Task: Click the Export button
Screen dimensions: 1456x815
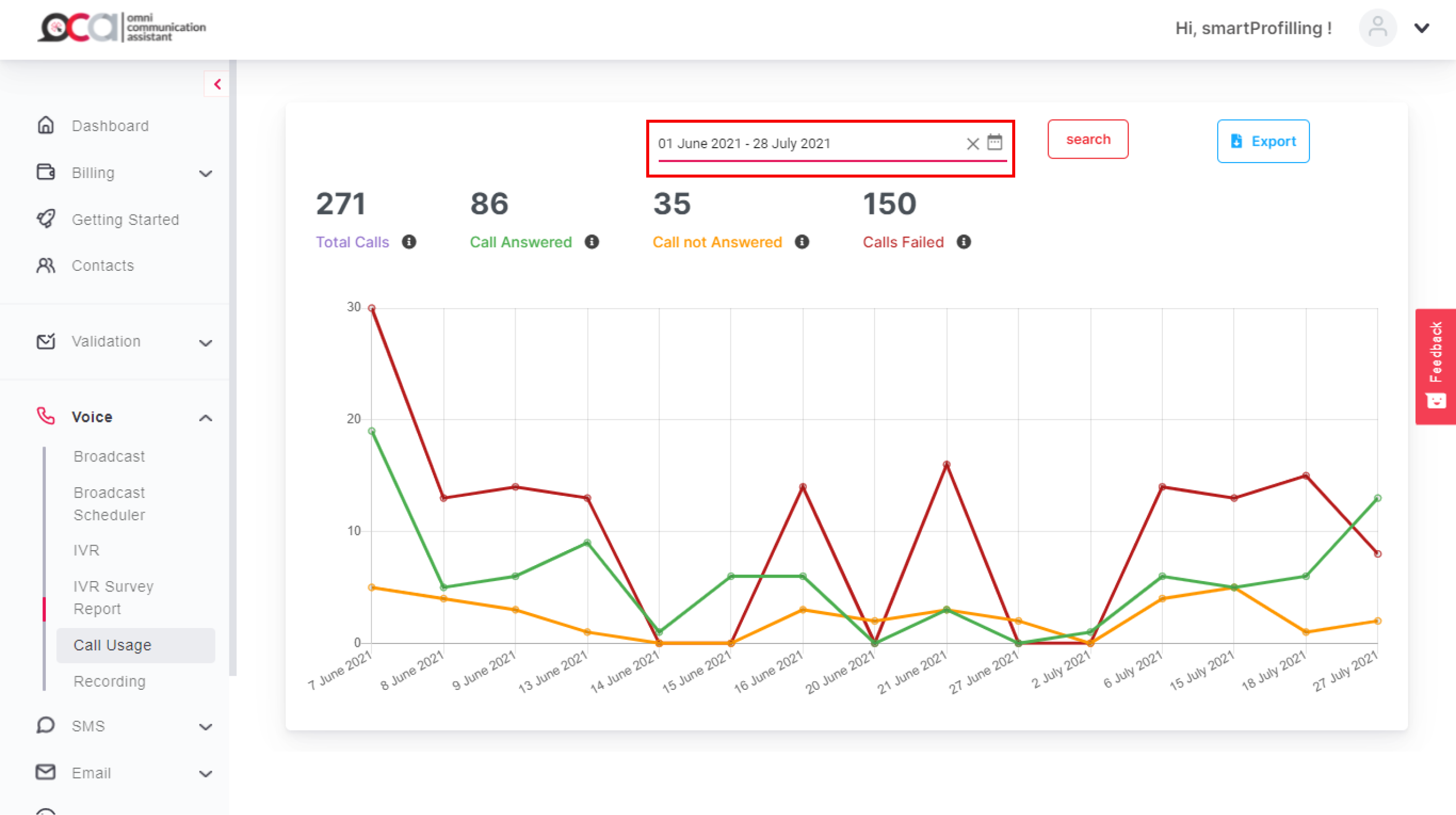Action: click(1263, 141)
